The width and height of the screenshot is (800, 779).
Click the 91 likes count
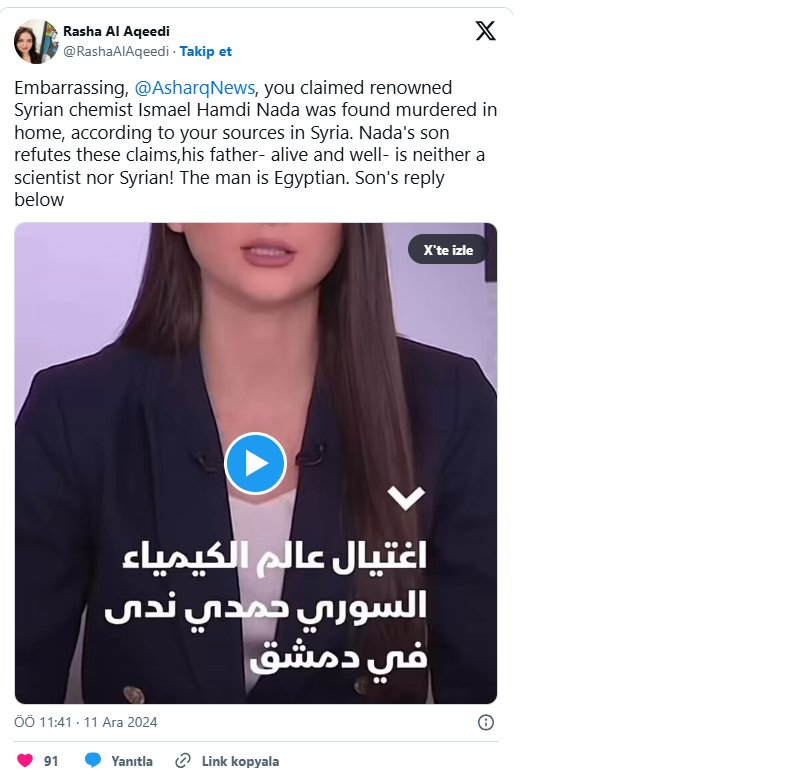point(51,761)
